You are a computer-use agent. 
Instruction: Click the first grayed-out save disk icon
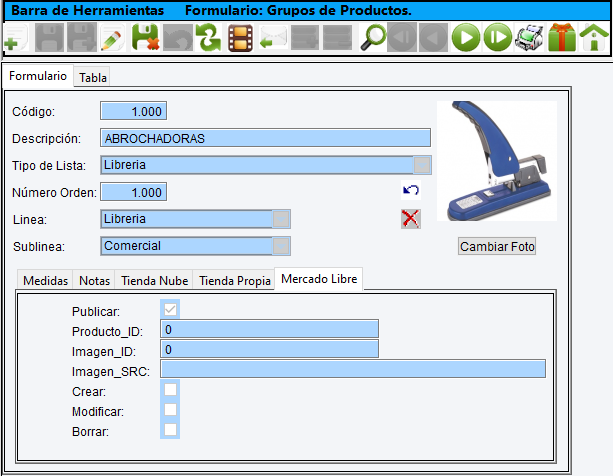coord(49,38)
